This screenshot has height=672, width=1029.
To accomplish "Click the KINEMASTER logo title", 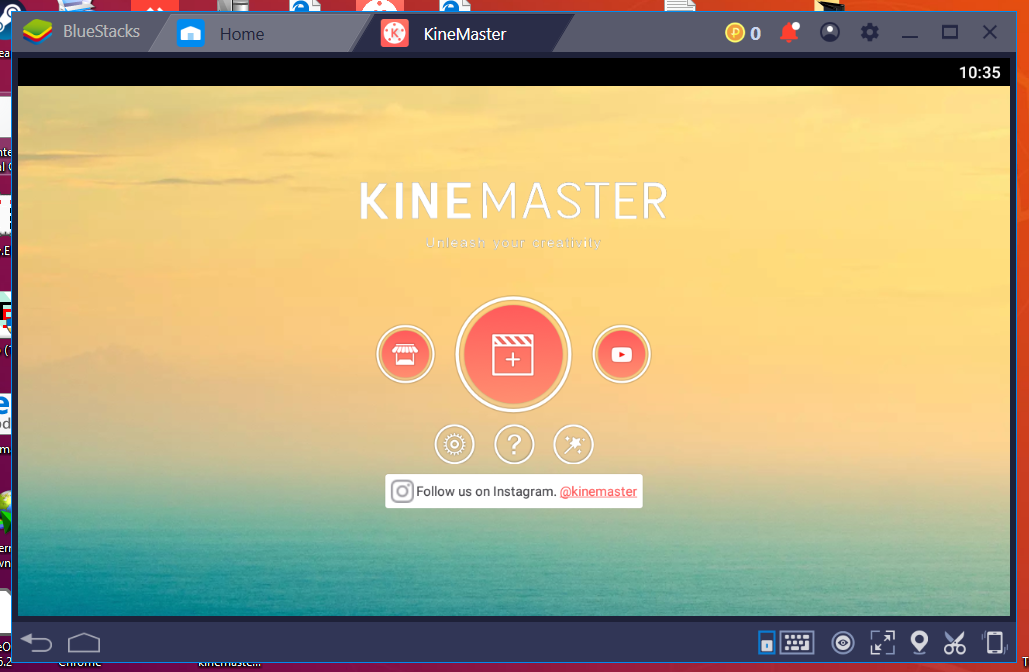I will coord(514,201).
